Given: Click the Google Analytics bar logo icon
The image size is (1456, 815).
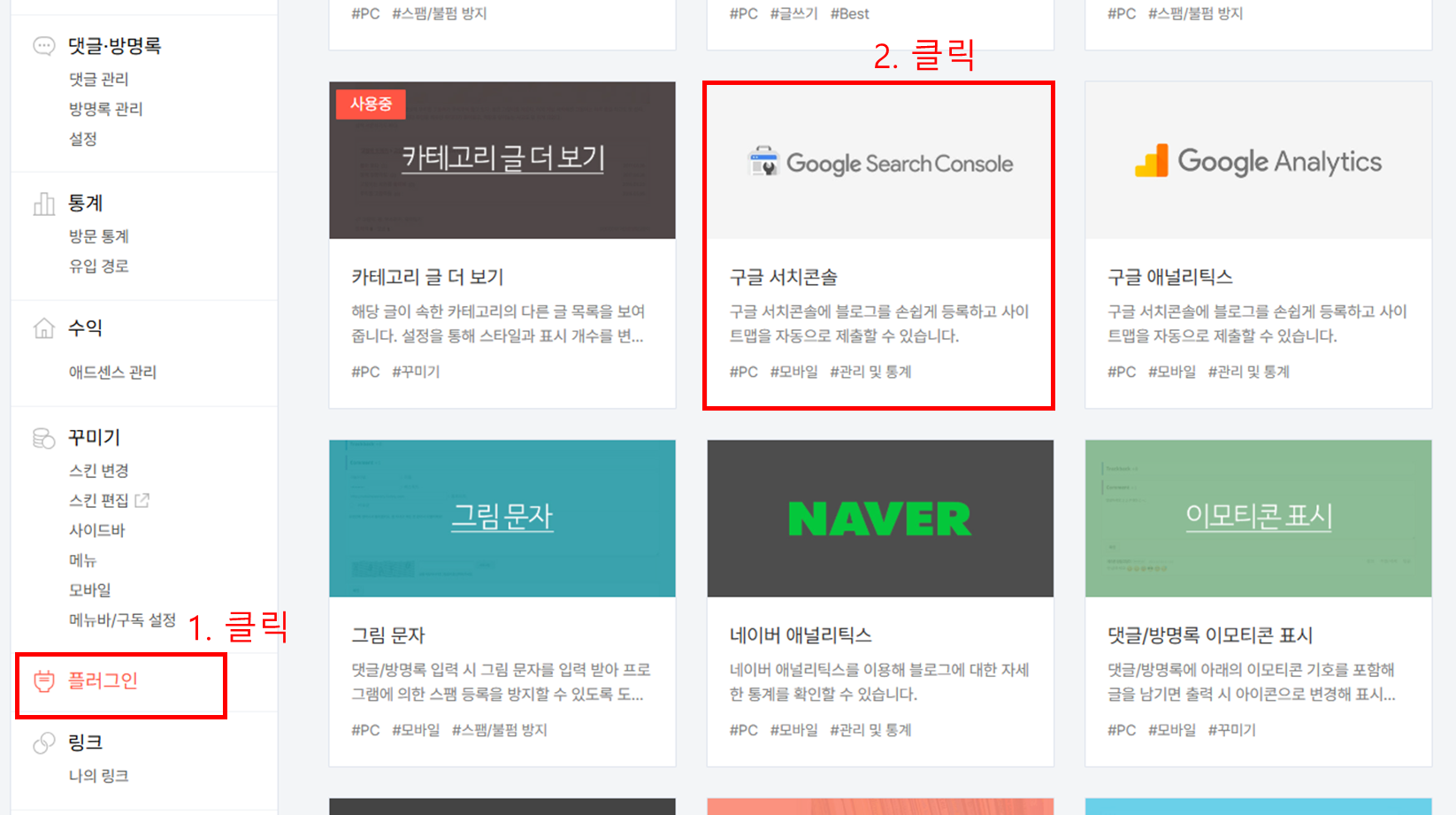Looking at the screenshot, I should (1152, 161).
